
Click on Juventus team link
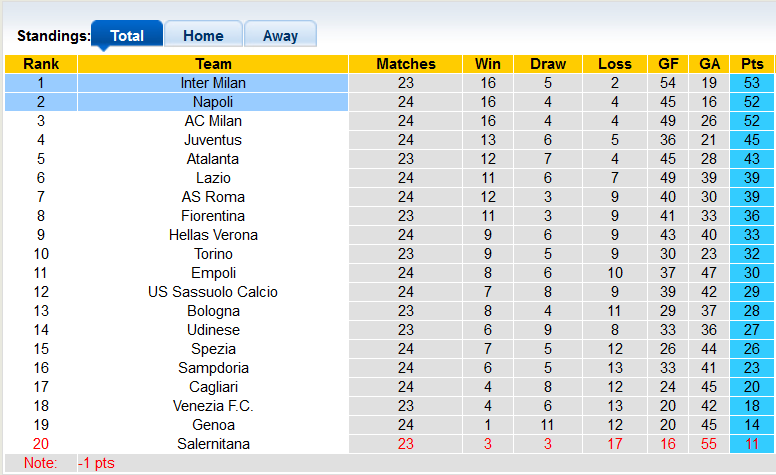pyautogui.click(x=213, y=140)
